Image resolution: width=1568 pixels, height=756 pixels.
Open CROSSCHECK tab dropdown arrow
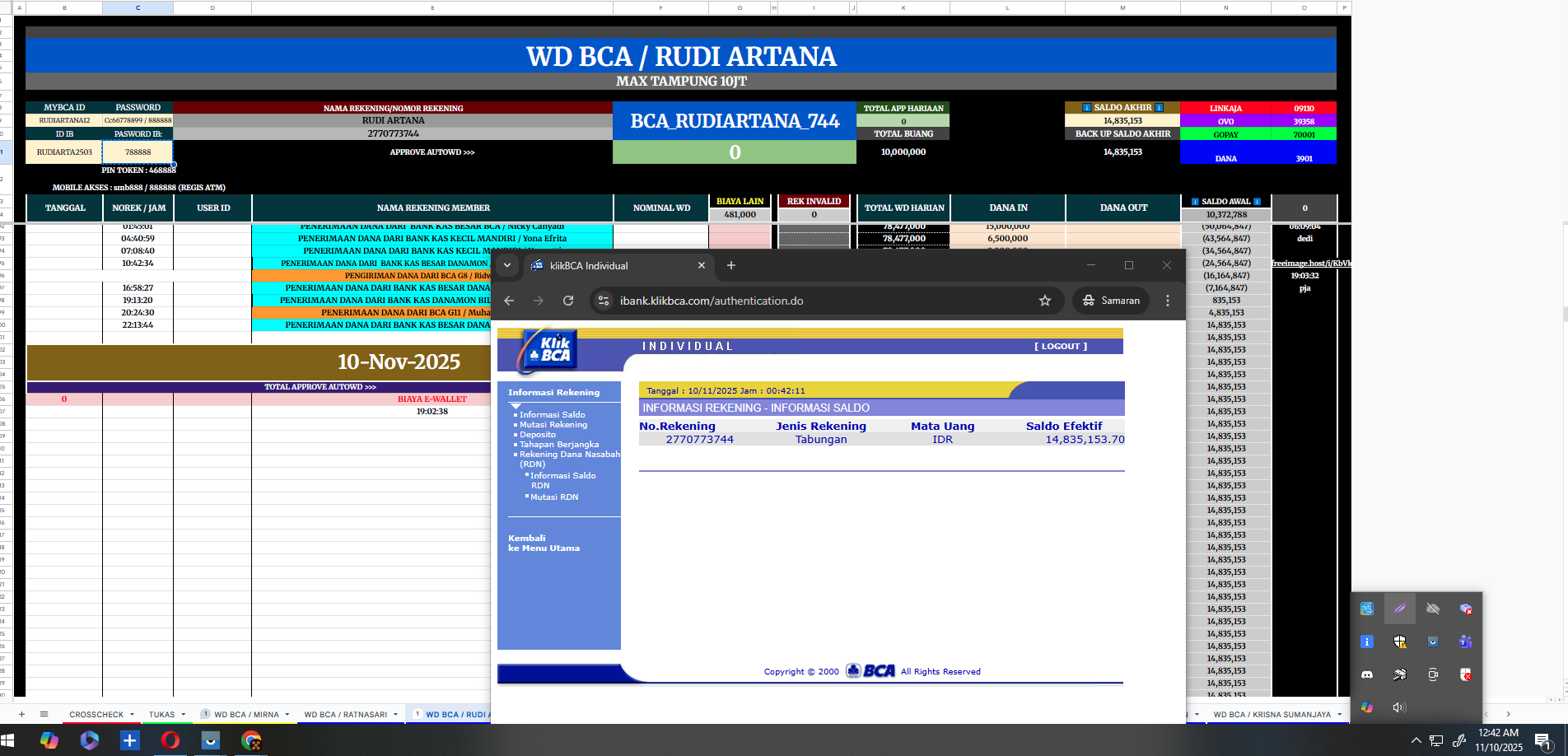132,715
